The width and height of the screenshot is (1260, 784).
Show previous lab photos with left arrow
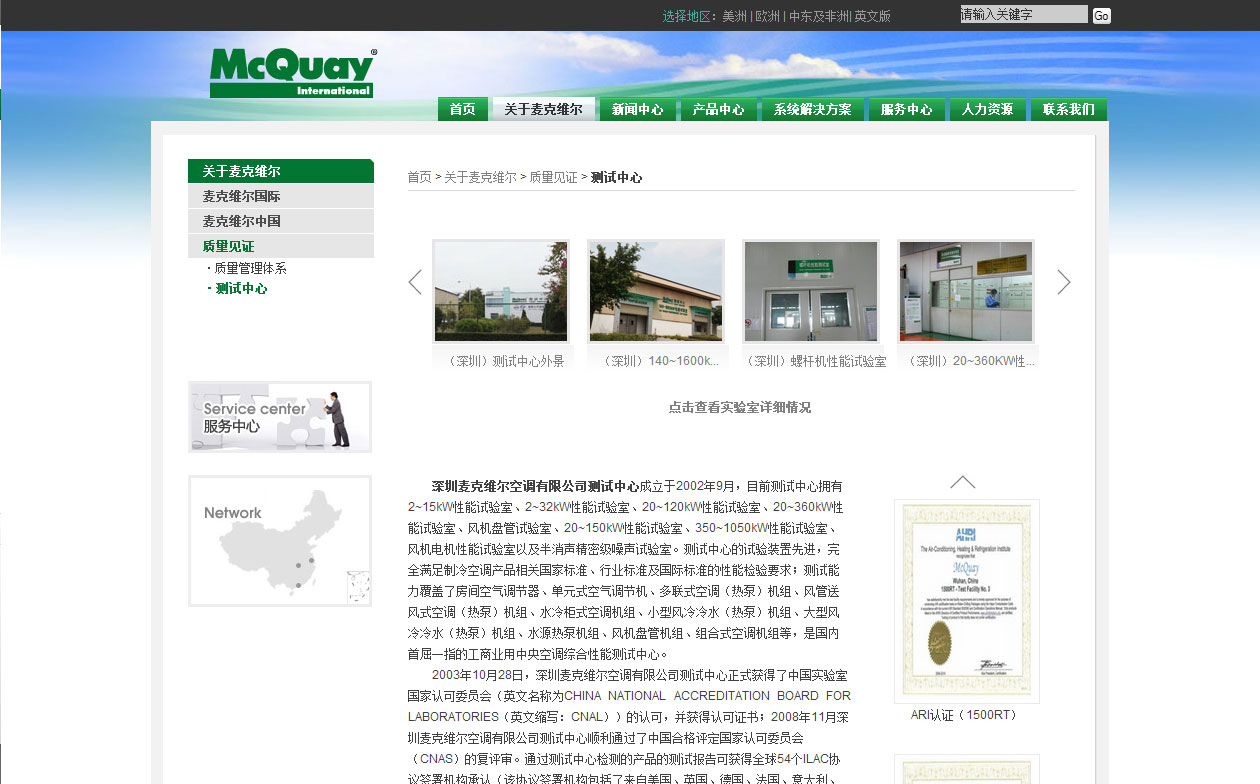[x=415, y=283]
